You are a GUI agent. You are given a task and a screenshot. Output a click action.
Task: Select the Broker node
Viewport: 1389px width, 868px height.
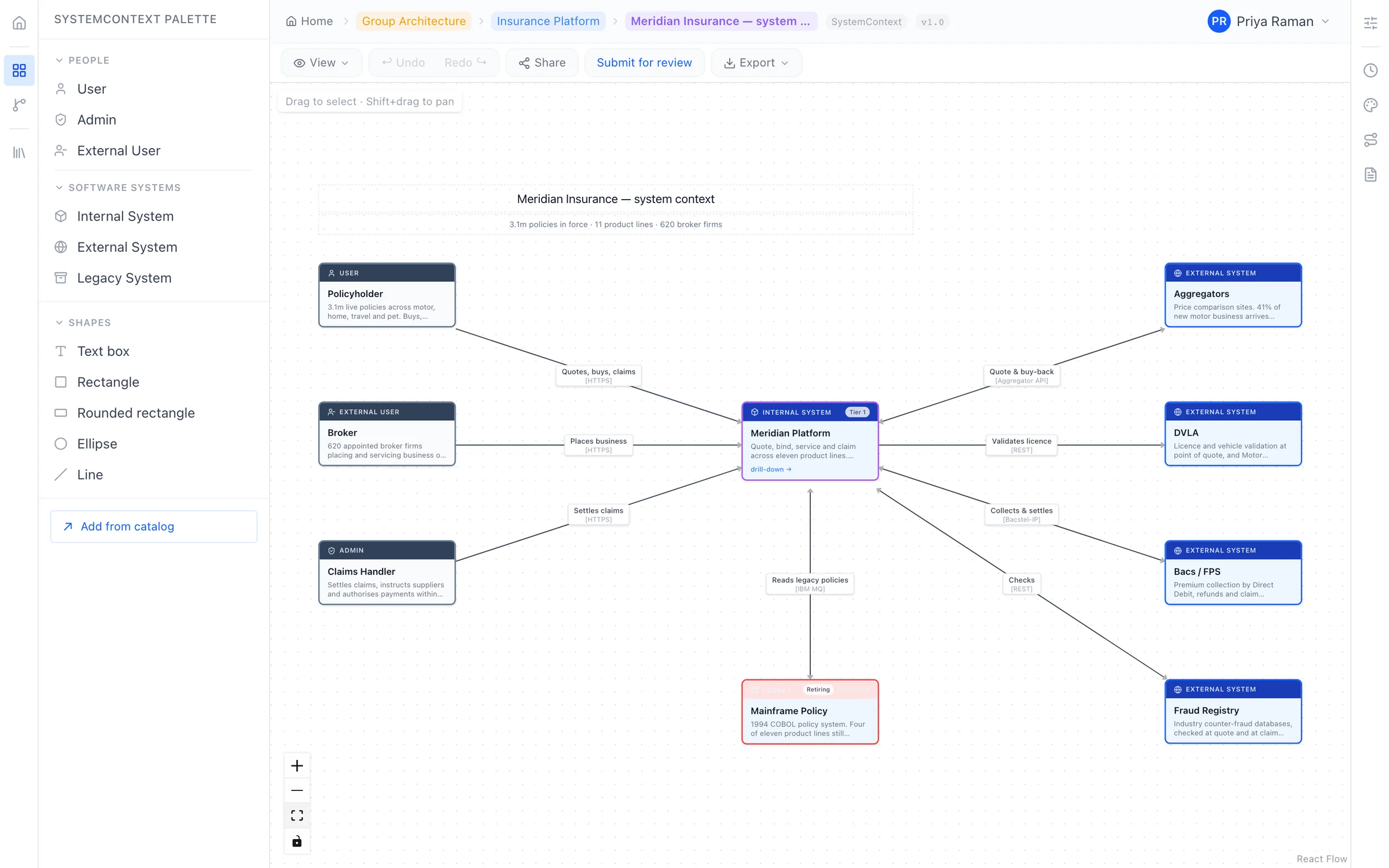tap(387, 434)
